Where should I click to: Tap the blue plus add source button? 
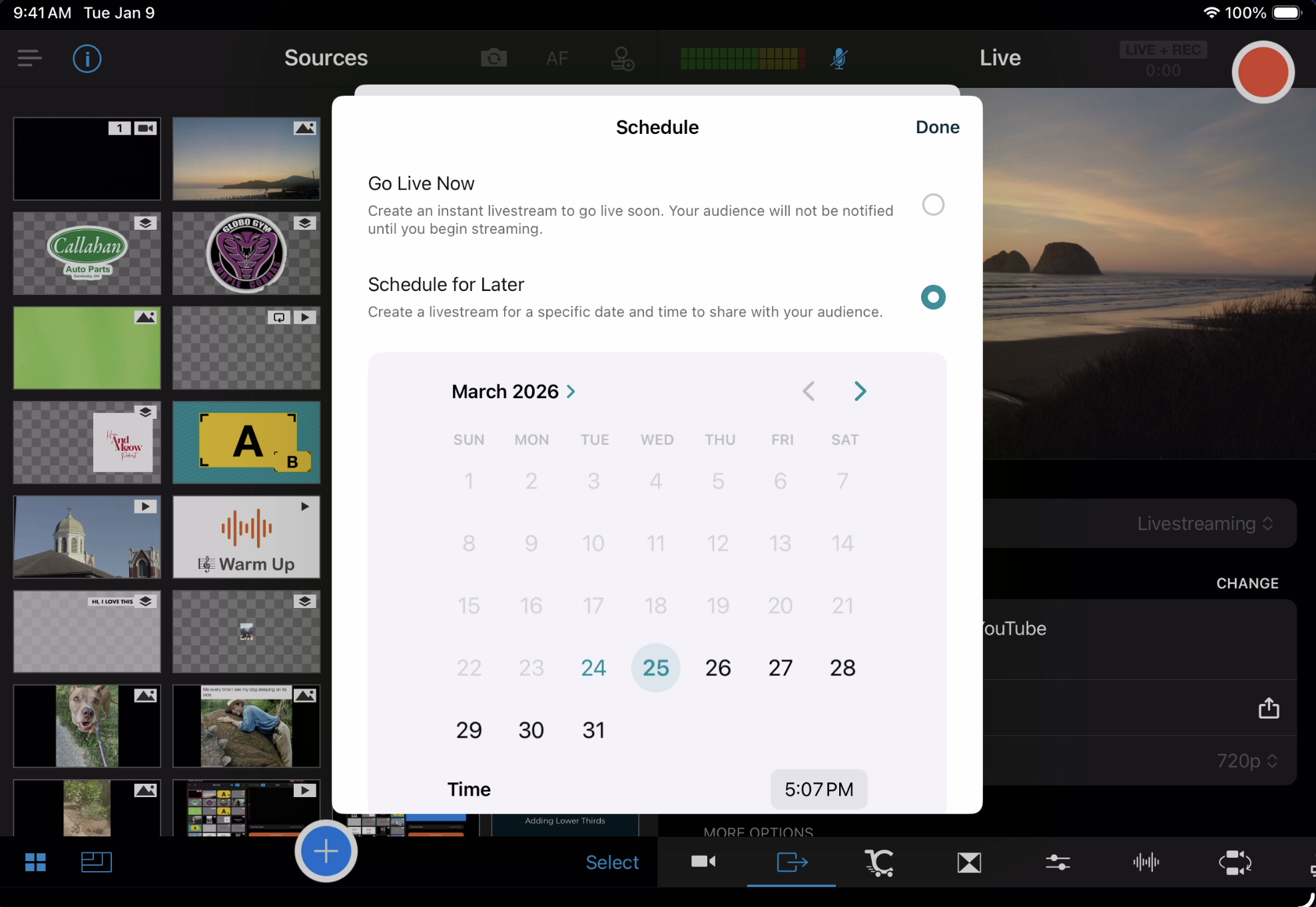[326, 851]
